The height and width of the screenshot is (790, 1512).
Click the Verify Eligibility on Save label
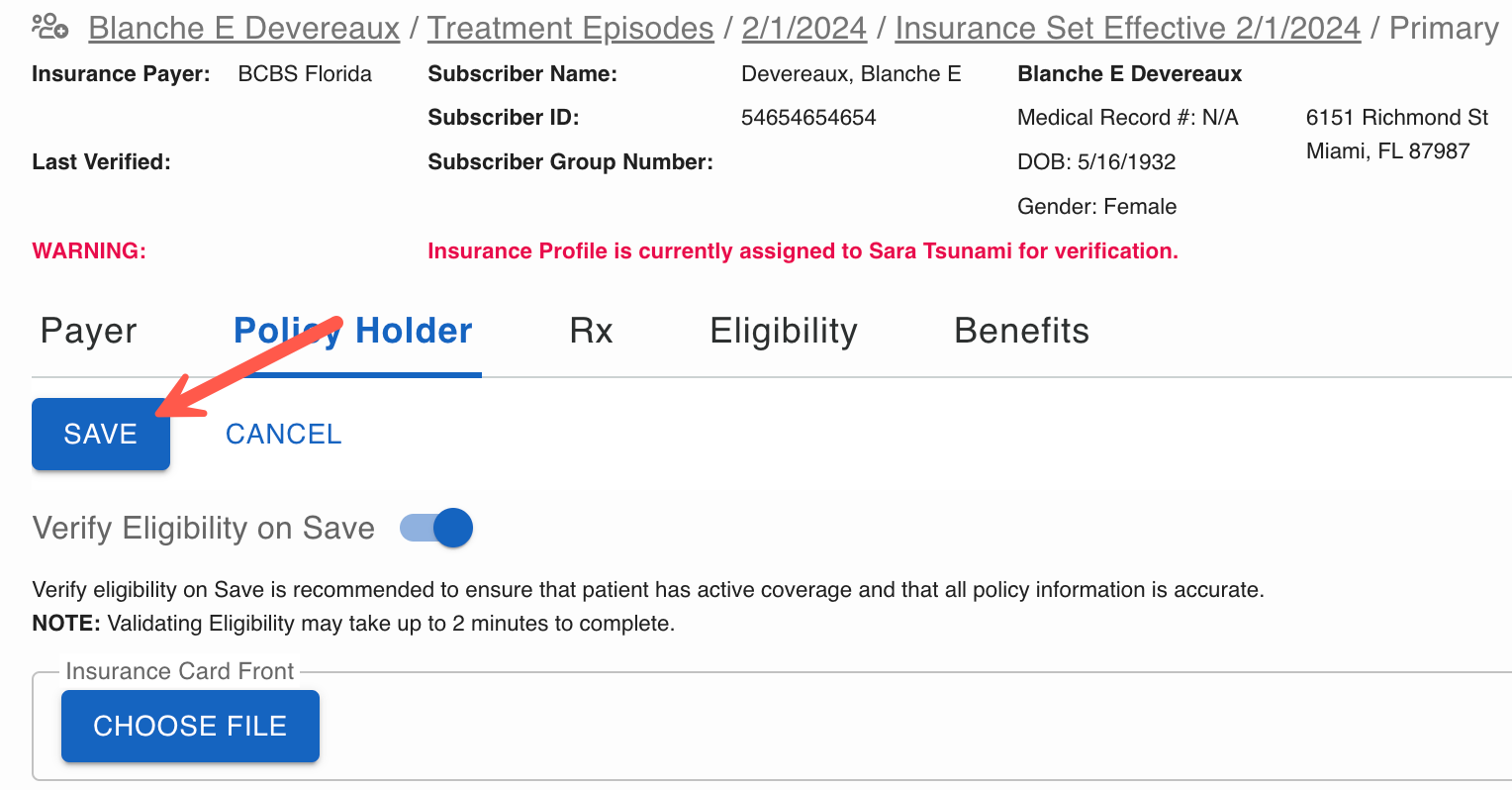[204, 528]
